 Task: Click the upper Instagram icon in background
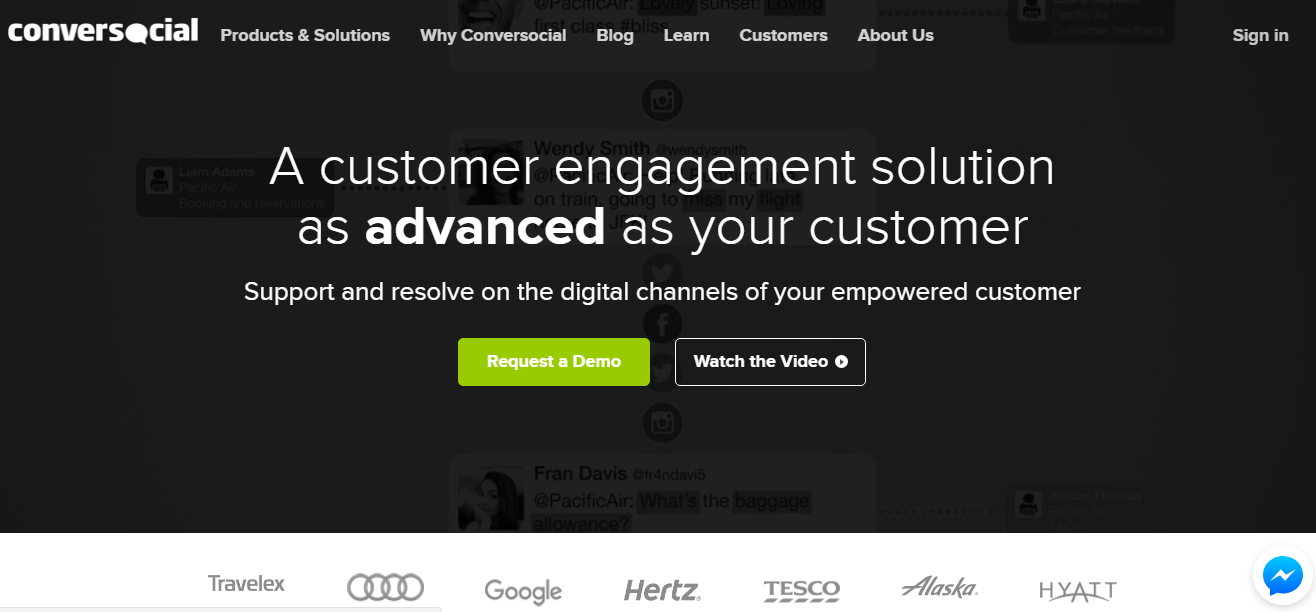point(662,100)
